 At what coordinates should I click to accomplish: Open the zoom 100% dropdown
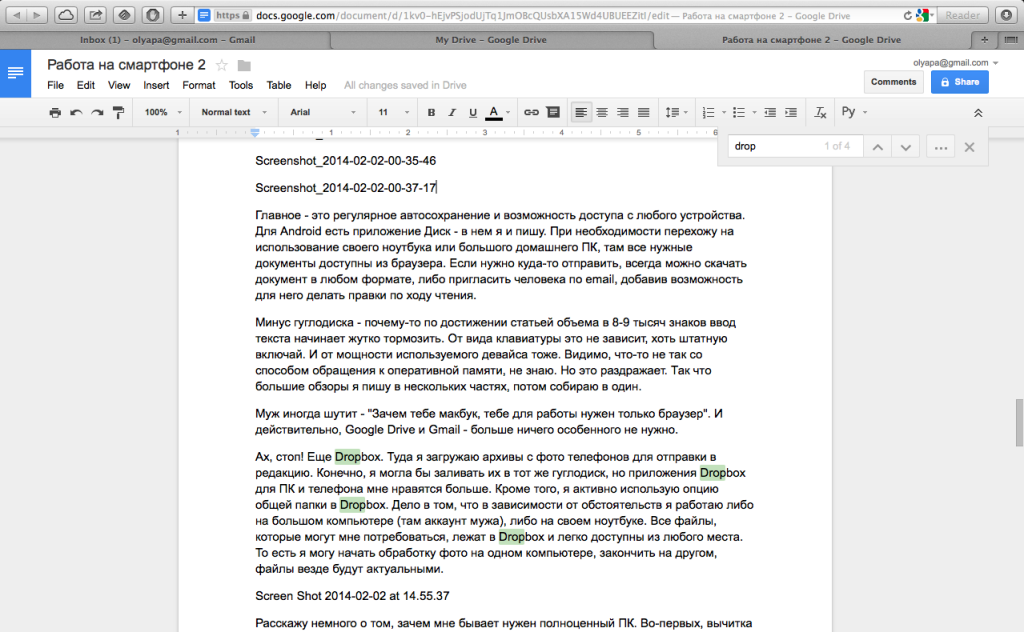[x=163, y=112]
